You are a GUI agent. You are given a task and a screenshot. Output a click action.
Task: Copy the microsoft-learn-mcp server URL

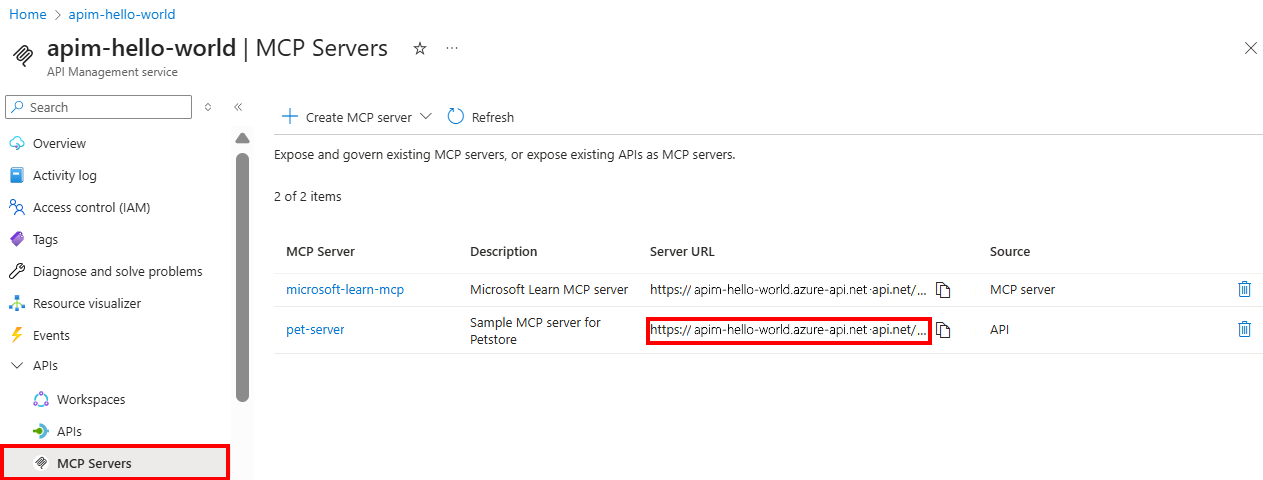[x=942, y=290]
